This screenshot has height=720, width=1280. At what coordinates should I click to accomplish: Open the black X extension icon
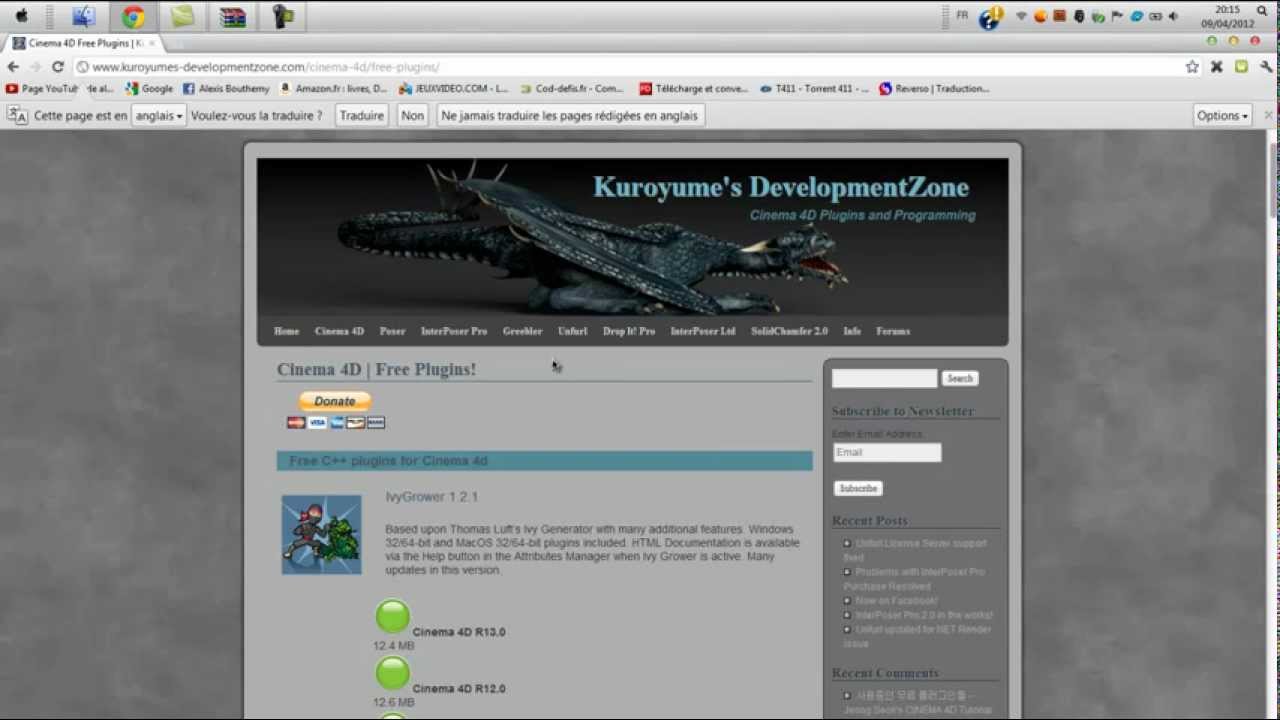point(1217,67)
